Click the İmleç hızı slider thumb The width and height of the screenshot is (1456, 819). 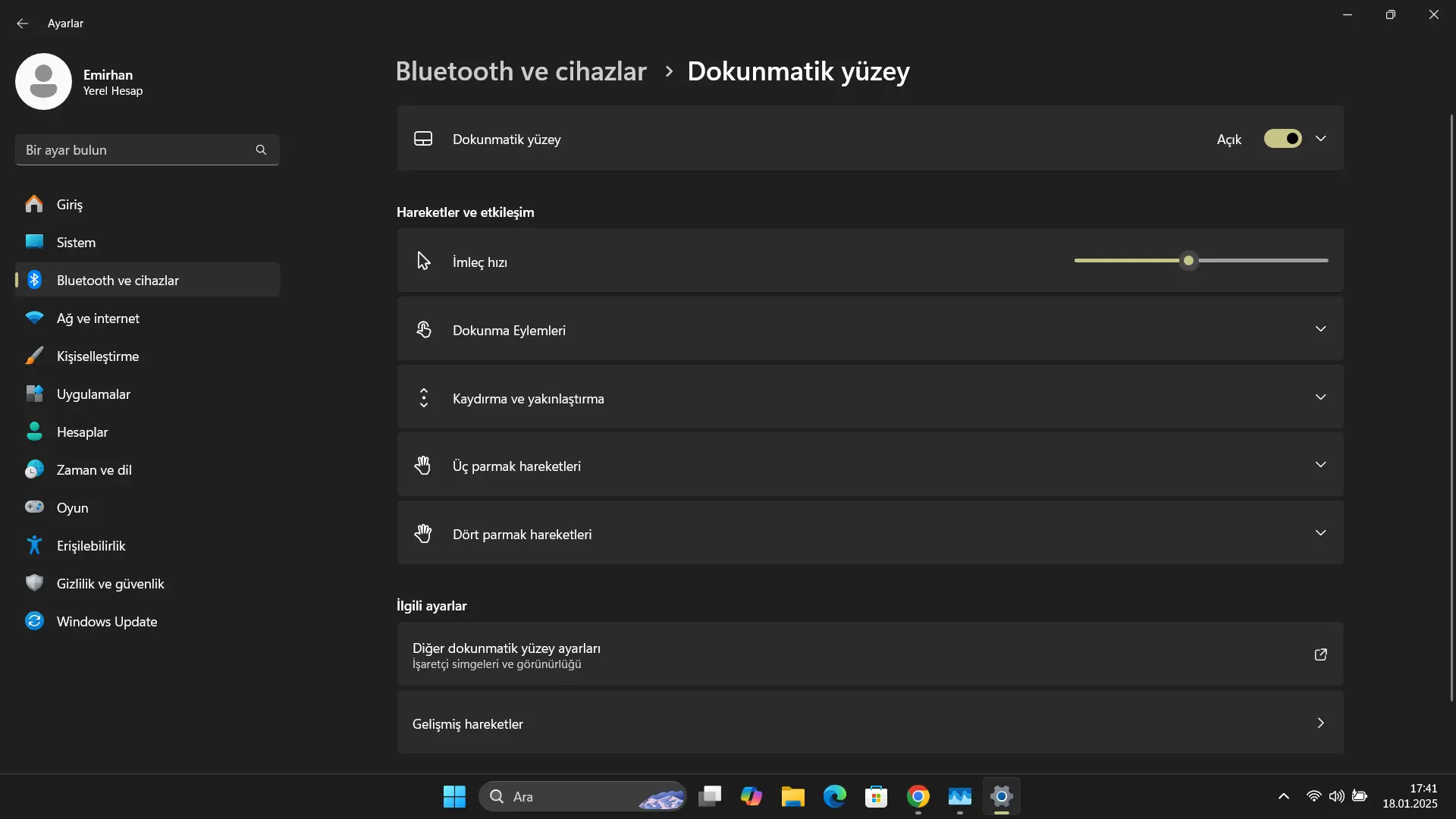[1188, 261]
